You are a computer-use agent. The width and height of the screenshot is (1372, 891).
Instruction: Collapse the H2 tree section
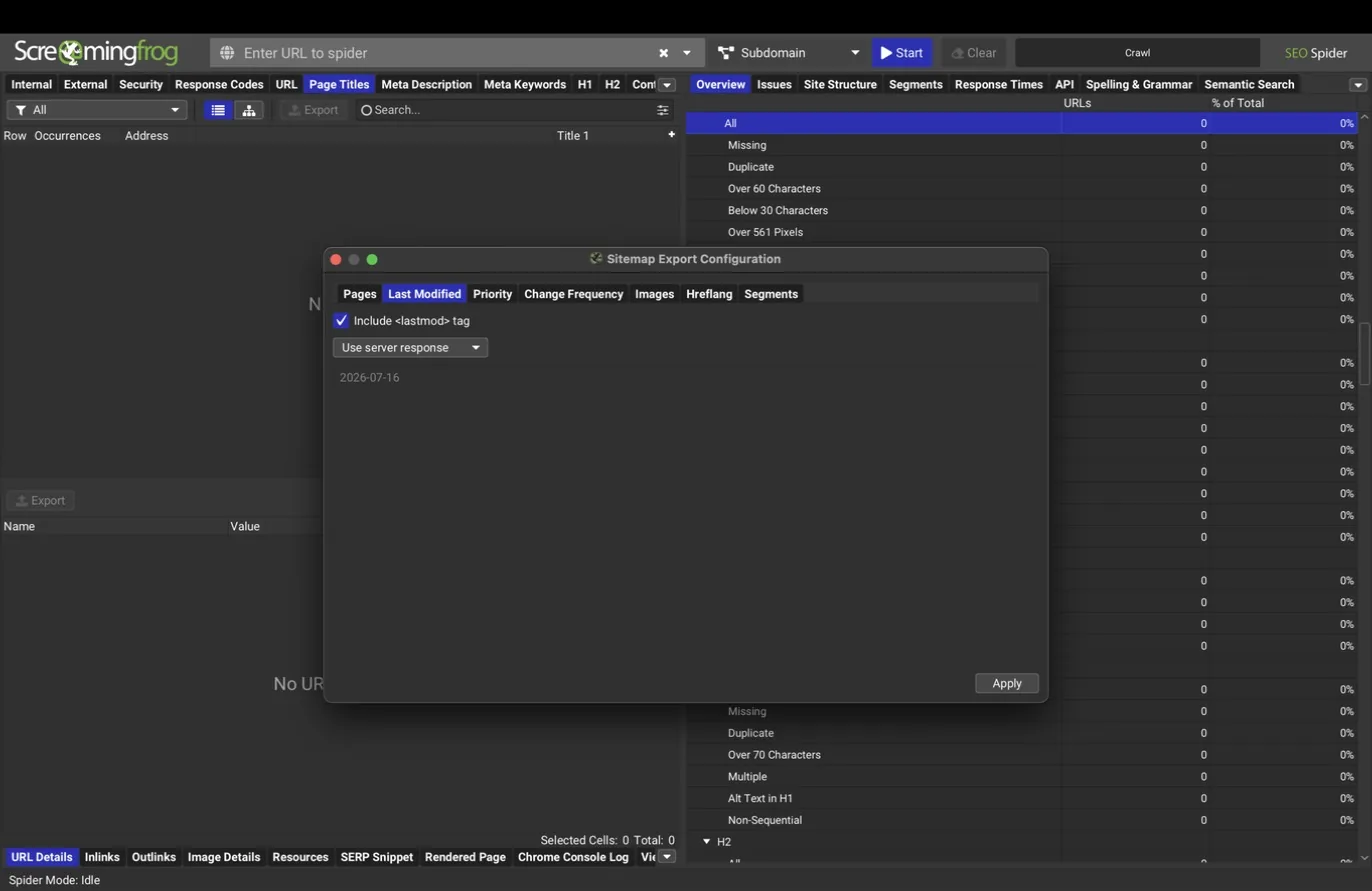[706, 842]
